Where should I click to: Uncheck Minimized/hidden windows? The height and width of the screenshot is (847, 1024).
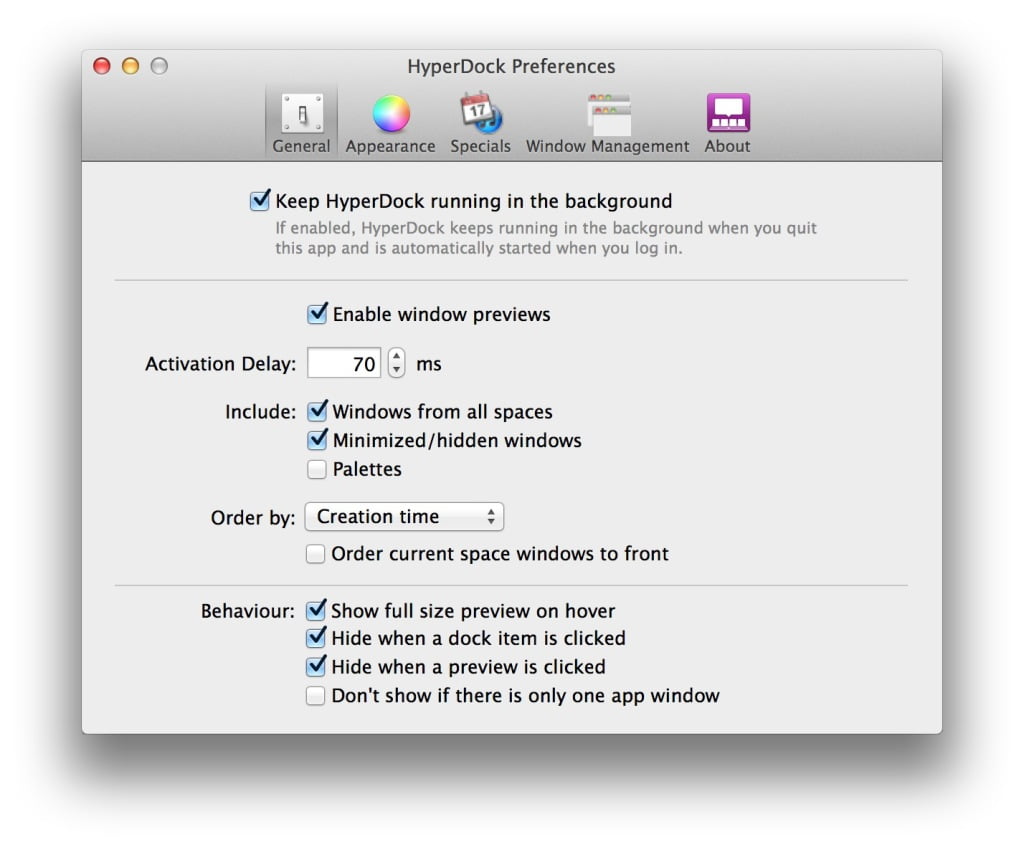coord(317,439)
